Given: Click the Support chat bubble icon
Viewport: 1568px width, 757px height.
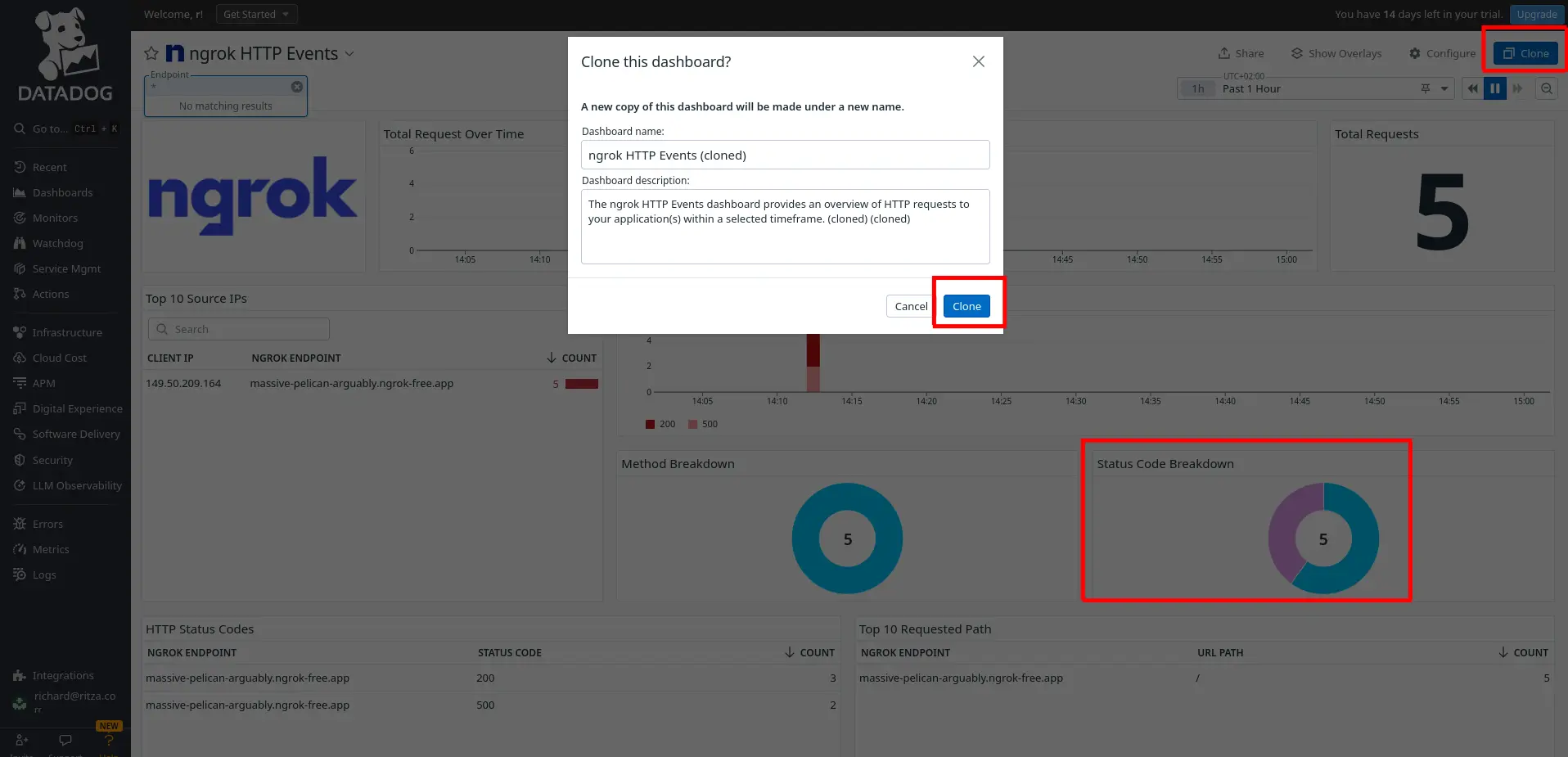Looking at the screenshot, I should click(65, 740).
